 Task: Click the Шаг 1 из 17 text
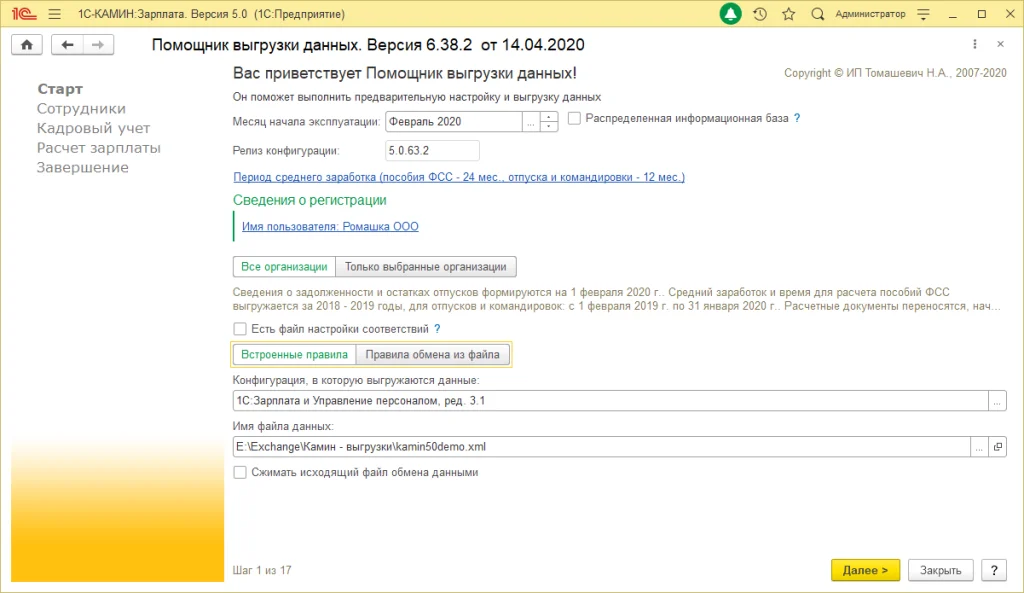coord(262,570)
